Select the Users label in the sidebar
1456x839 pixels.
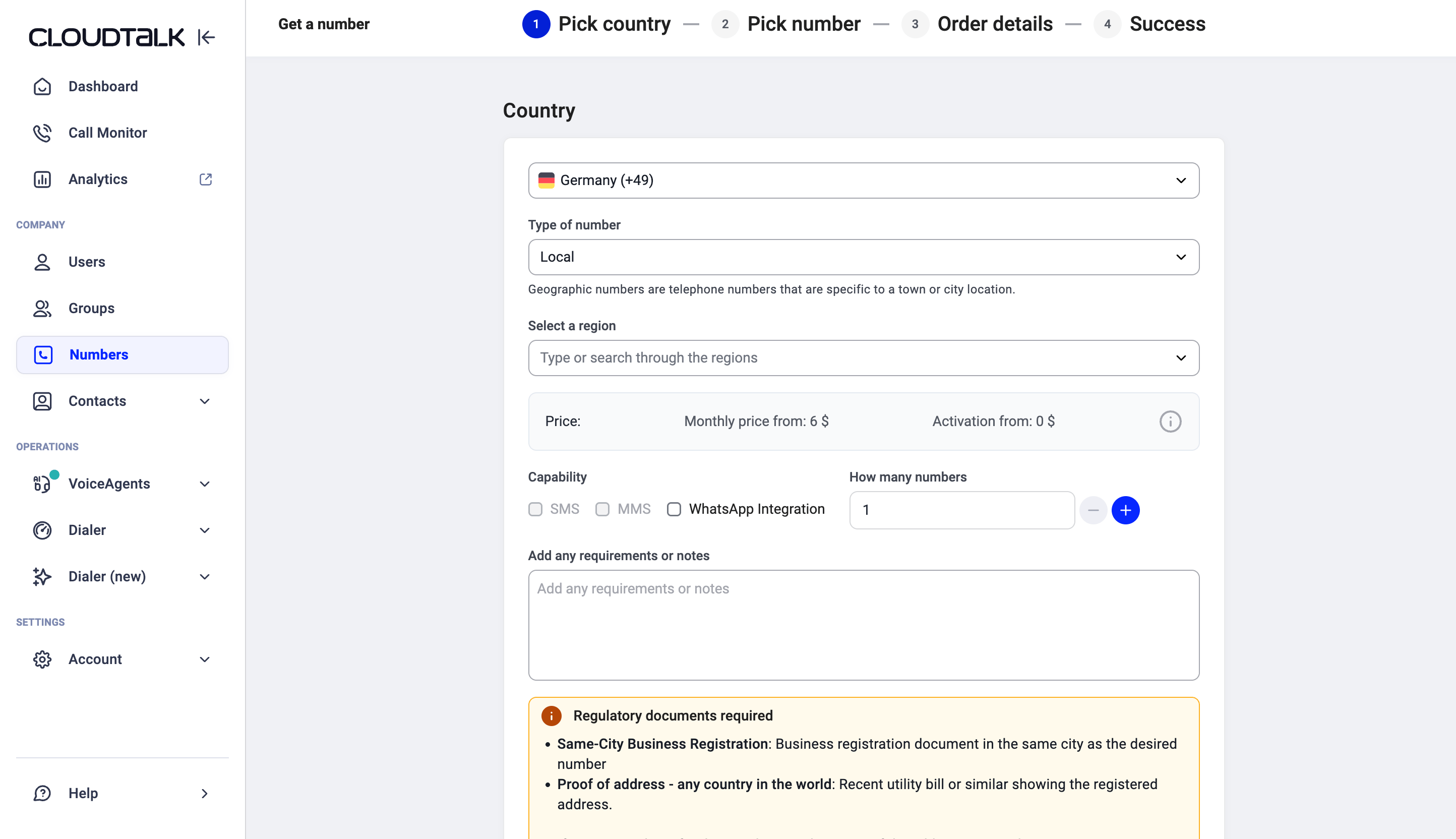(87, 262)
